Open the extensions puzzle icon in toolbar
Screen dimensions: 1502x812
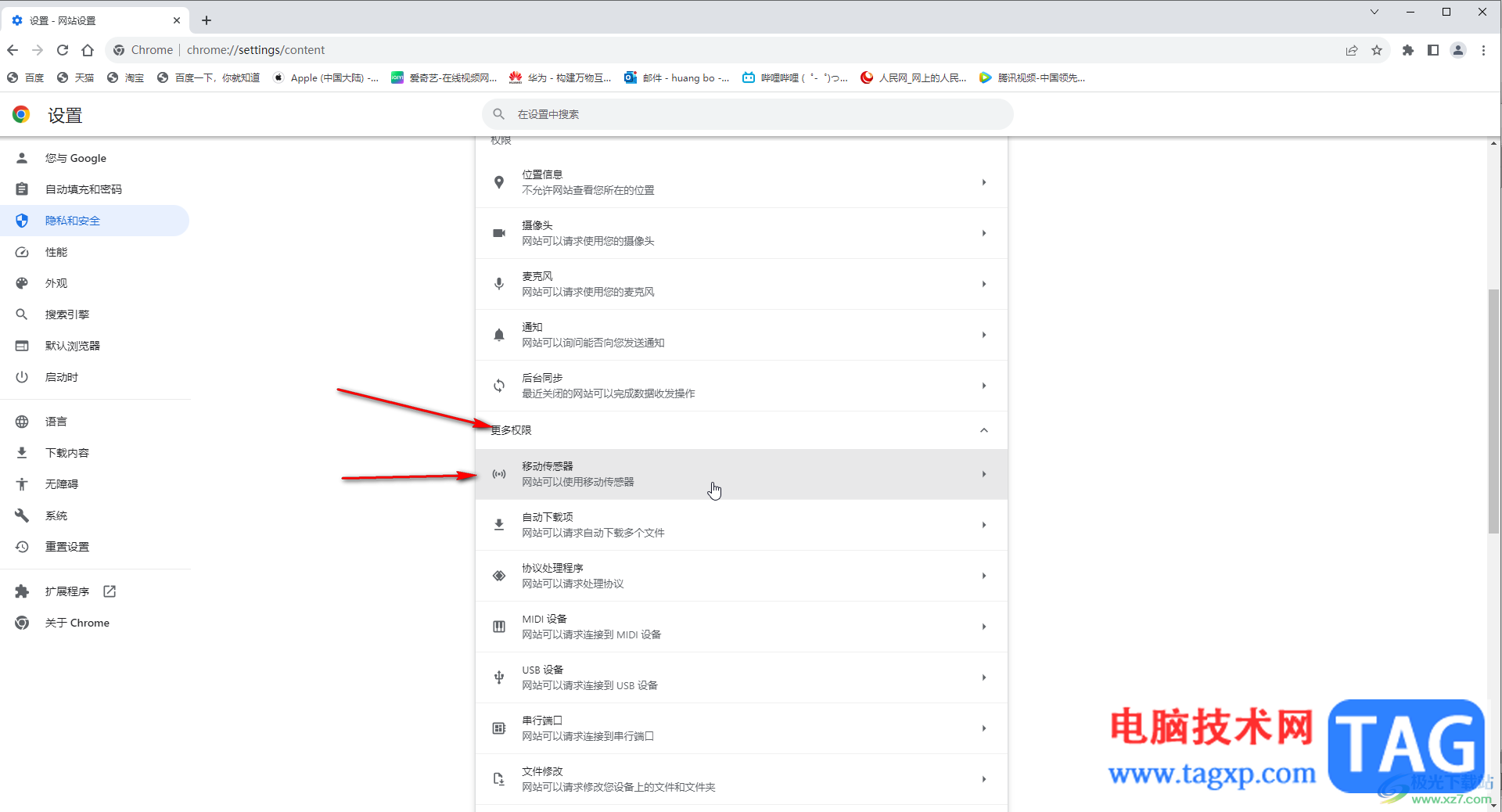tap(1408, 50)
